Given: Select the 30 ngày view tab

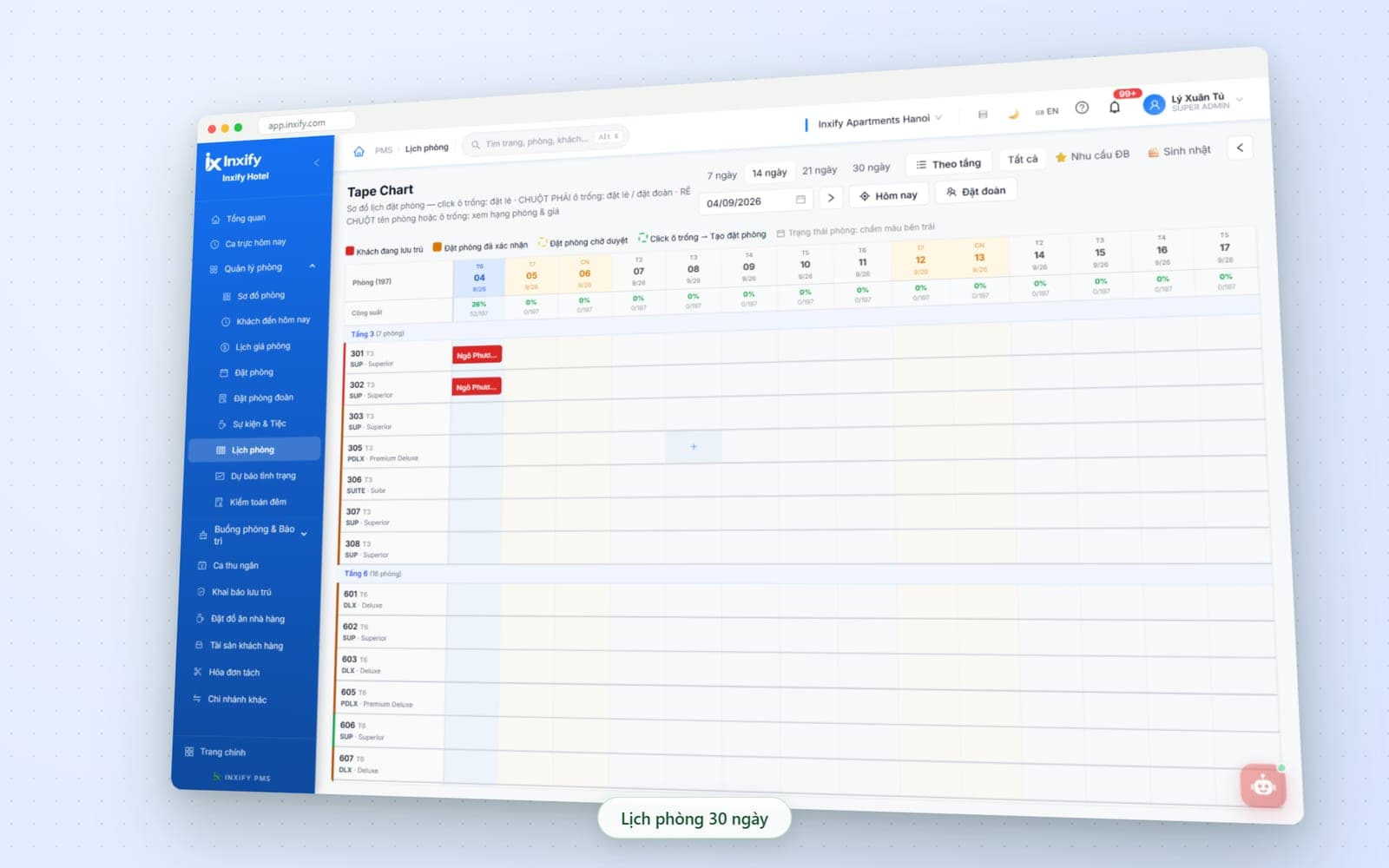Looking at the screenshot, I should pyautogui.click(x=871, y=168).
